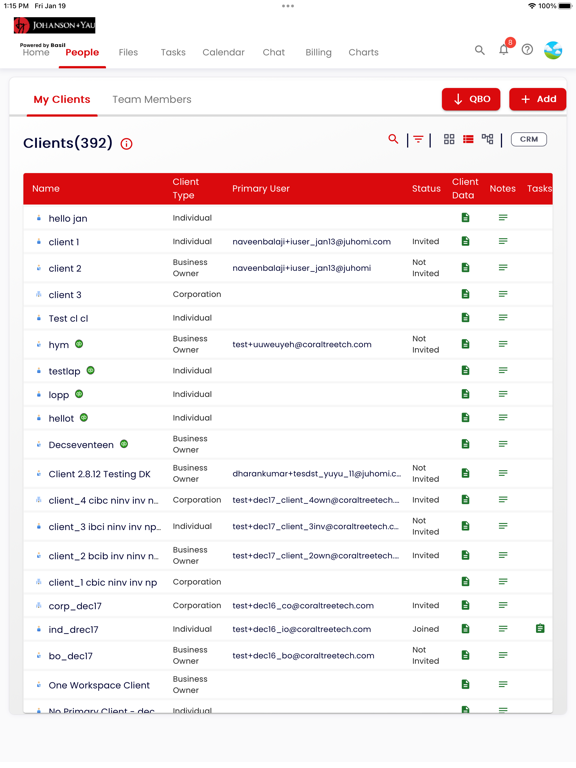The width and height of the screenshot is (576, 768).
Task: Open the Clients info circle icon
Action: (x=126, y=144)
